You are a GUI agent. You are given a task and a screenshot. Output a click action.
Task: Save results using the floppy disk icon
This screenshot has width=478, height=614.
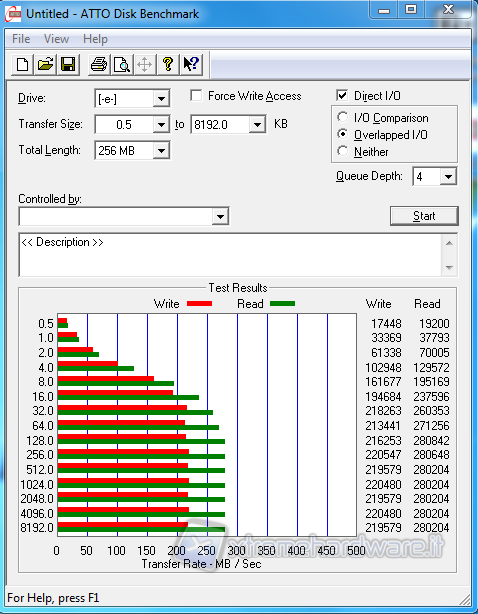pos(69,65)
